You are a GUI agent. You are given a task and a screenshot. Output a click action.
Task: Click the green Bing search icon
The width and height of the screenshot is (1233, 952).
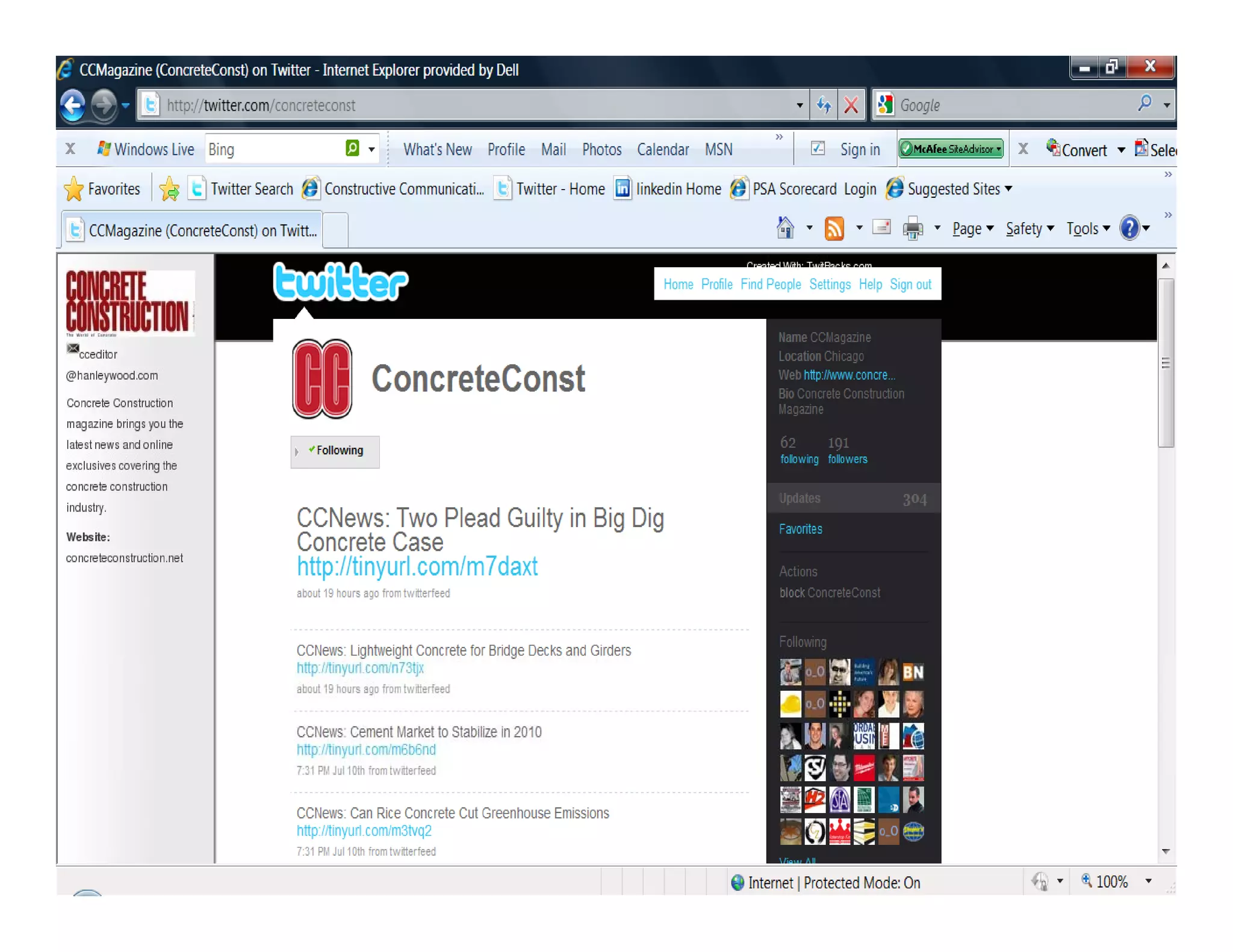[x=352, y=148]
